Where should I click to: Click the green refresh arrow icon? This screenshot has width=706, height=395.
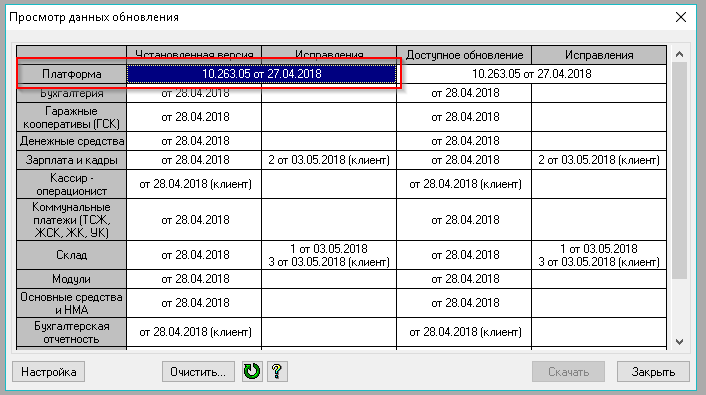252,372
